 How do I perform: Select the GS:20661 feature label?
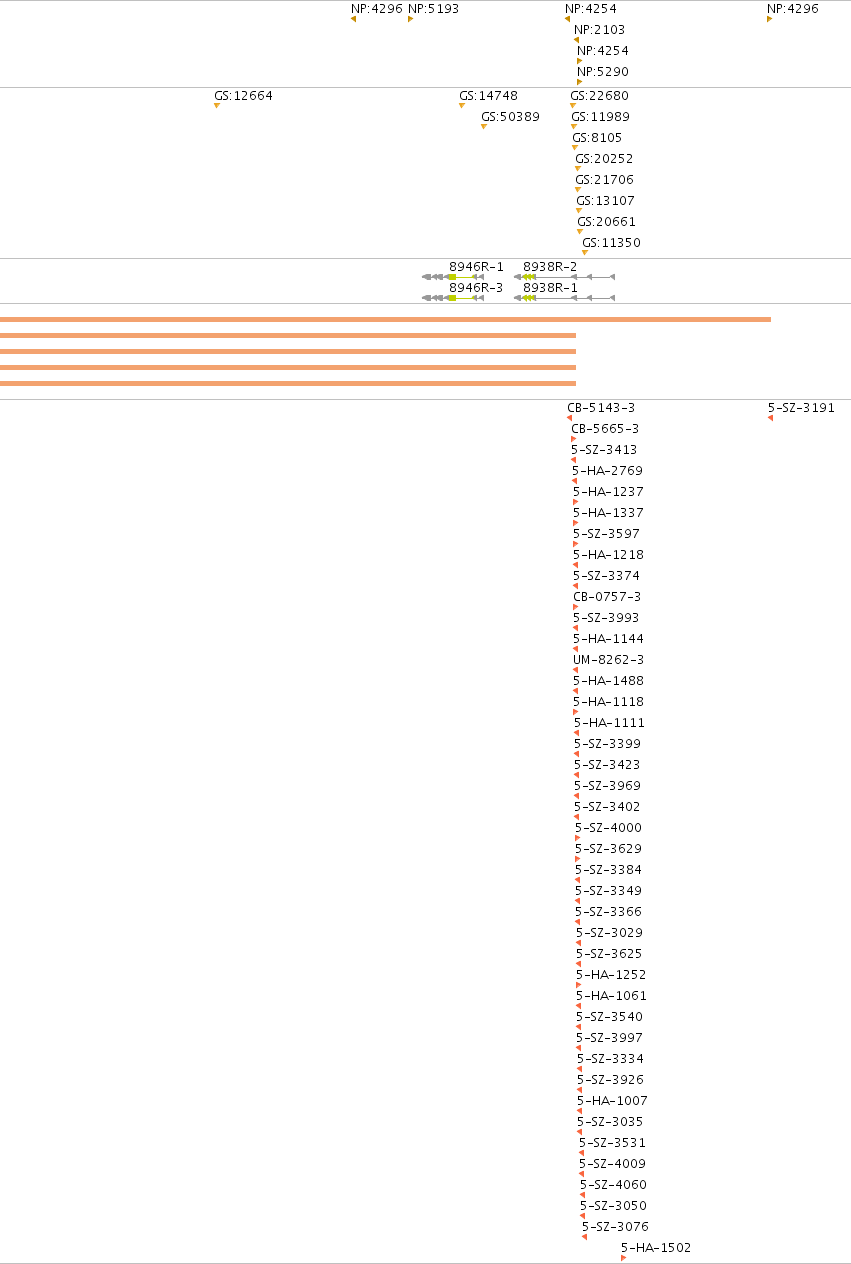pos(606,222)
